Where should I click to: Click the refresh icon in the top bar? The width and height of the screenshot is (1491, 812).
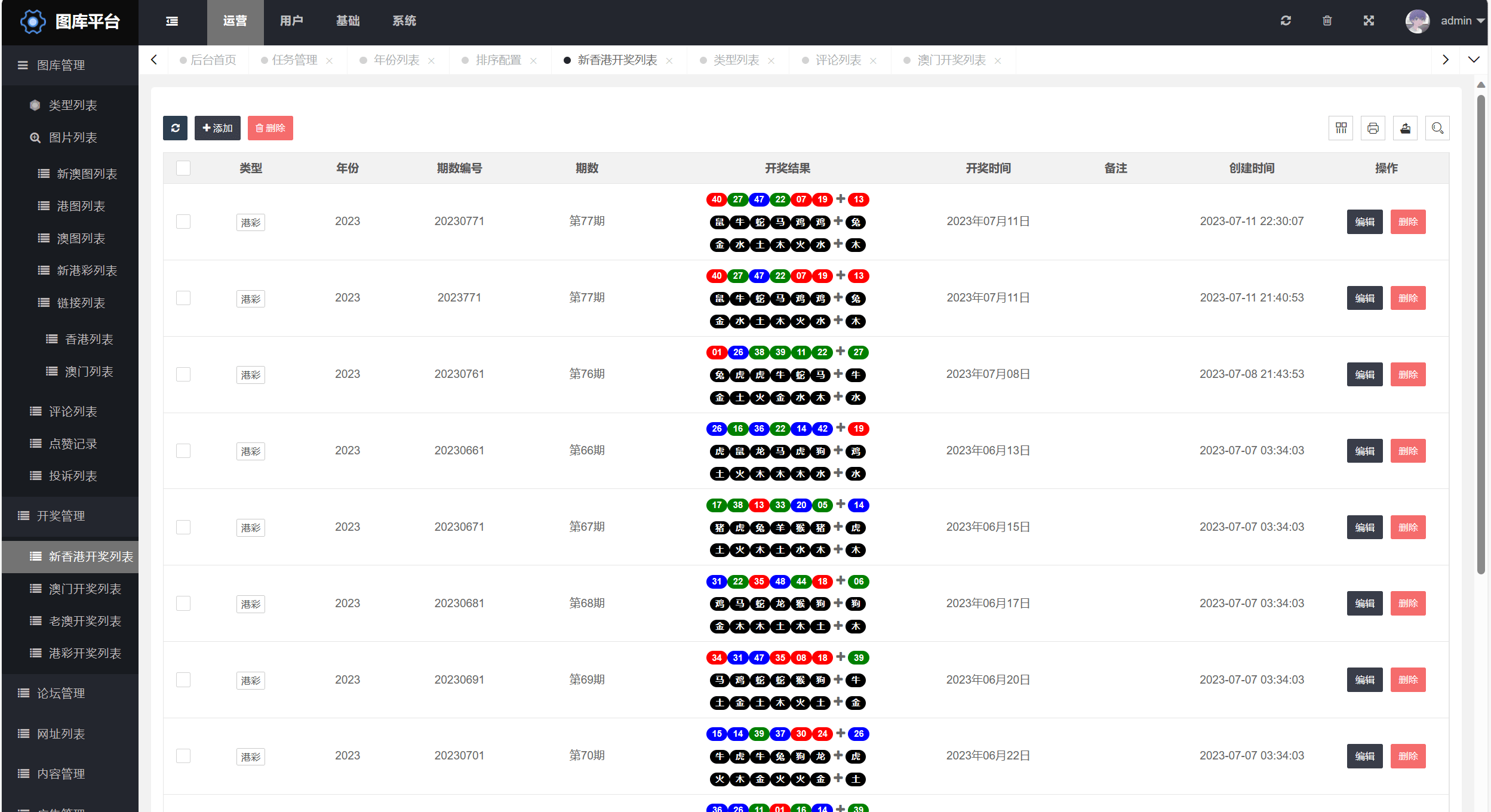click(x=1286, y=21)
